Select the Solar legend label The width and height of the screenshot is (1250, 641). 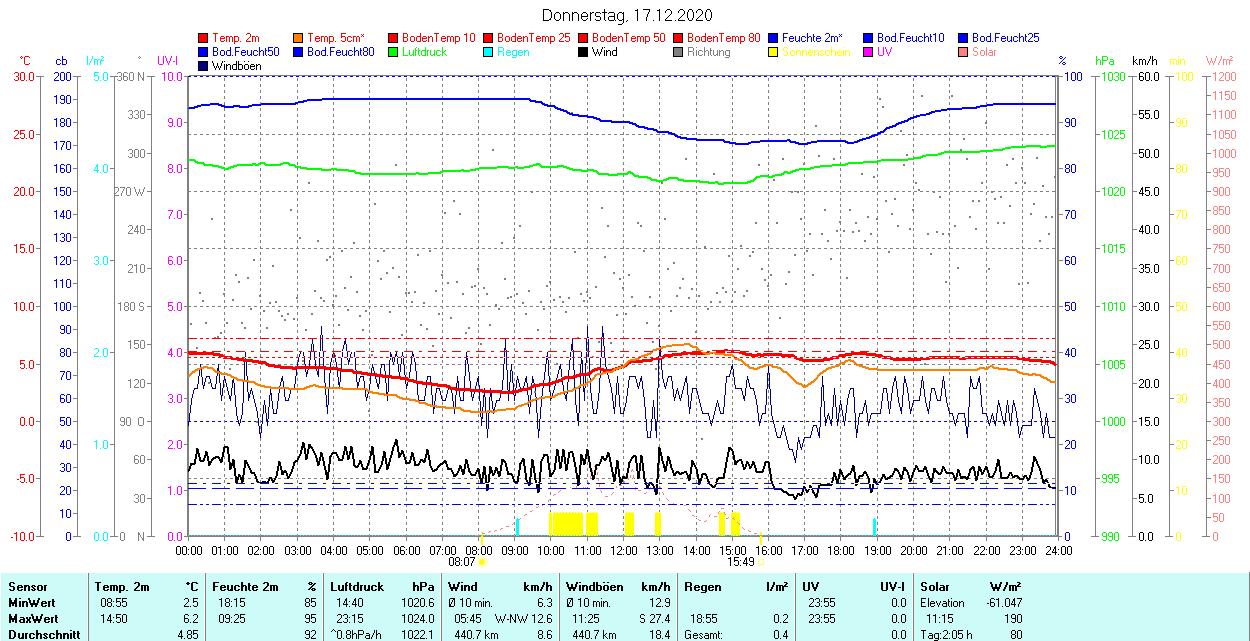pyautogui.click(x=984, y=52)
